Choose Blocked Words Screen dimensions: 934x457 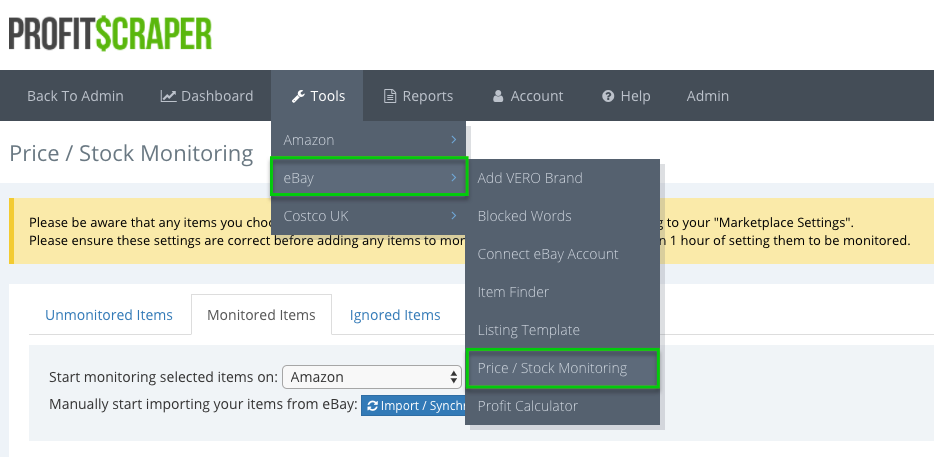[562, 216]
